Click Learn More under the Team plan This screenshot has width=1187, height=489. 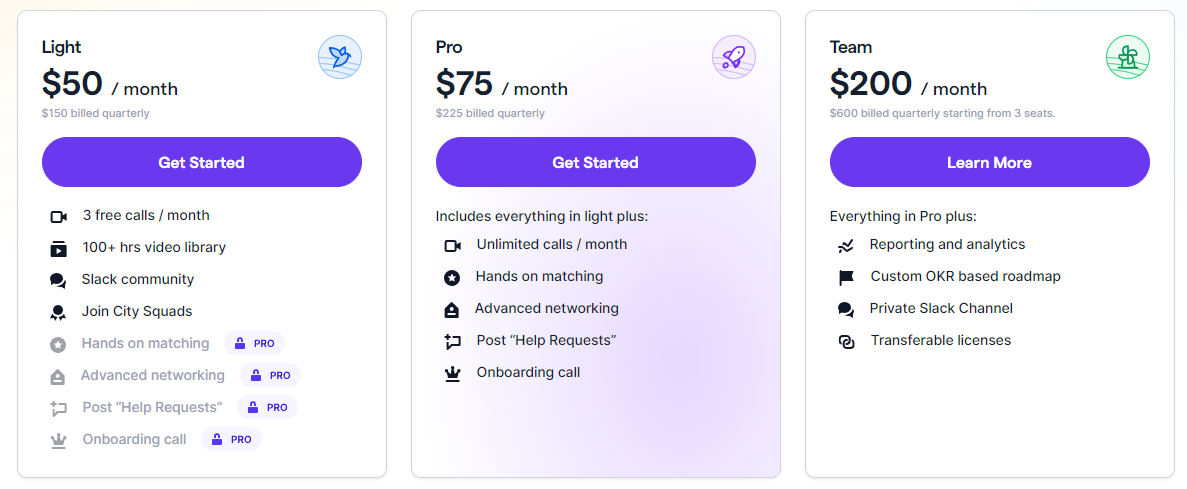[989, 162]
